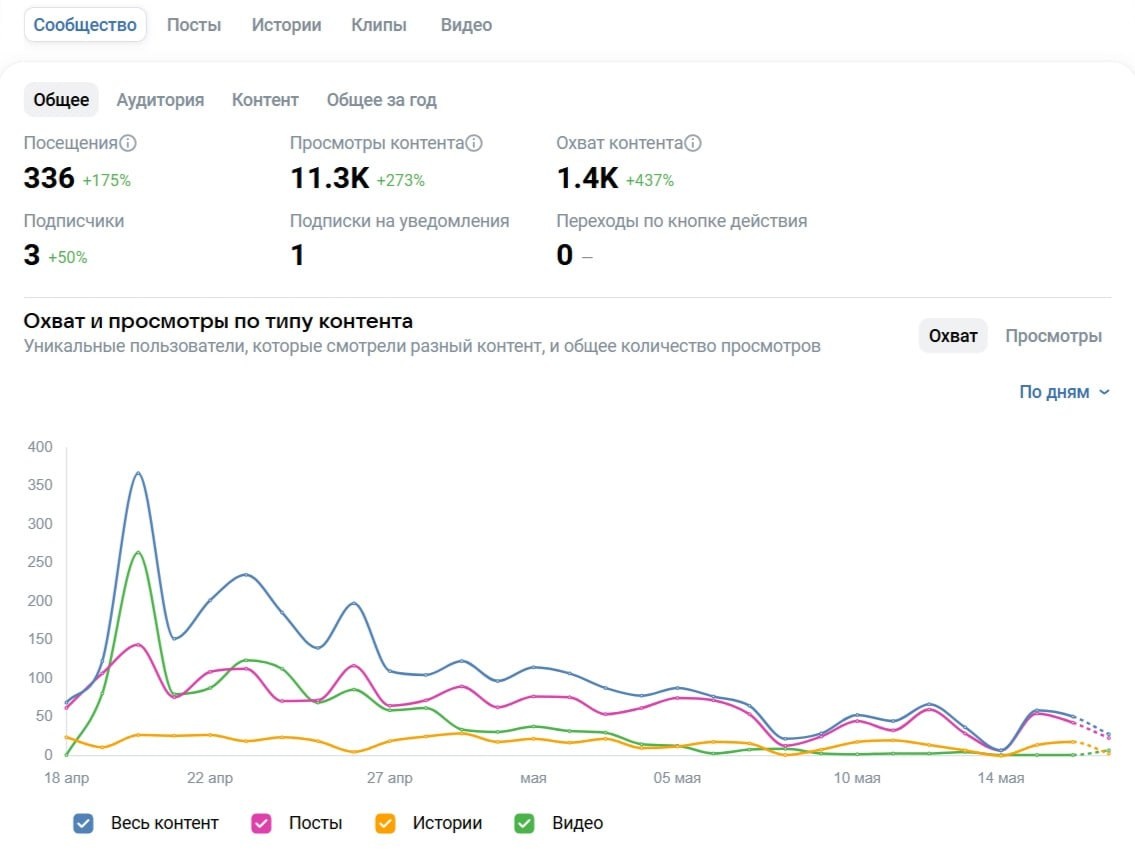This screenshot has width=1135, height=856.
Task: Select the Охват chart mode
Action: point(952,336)
